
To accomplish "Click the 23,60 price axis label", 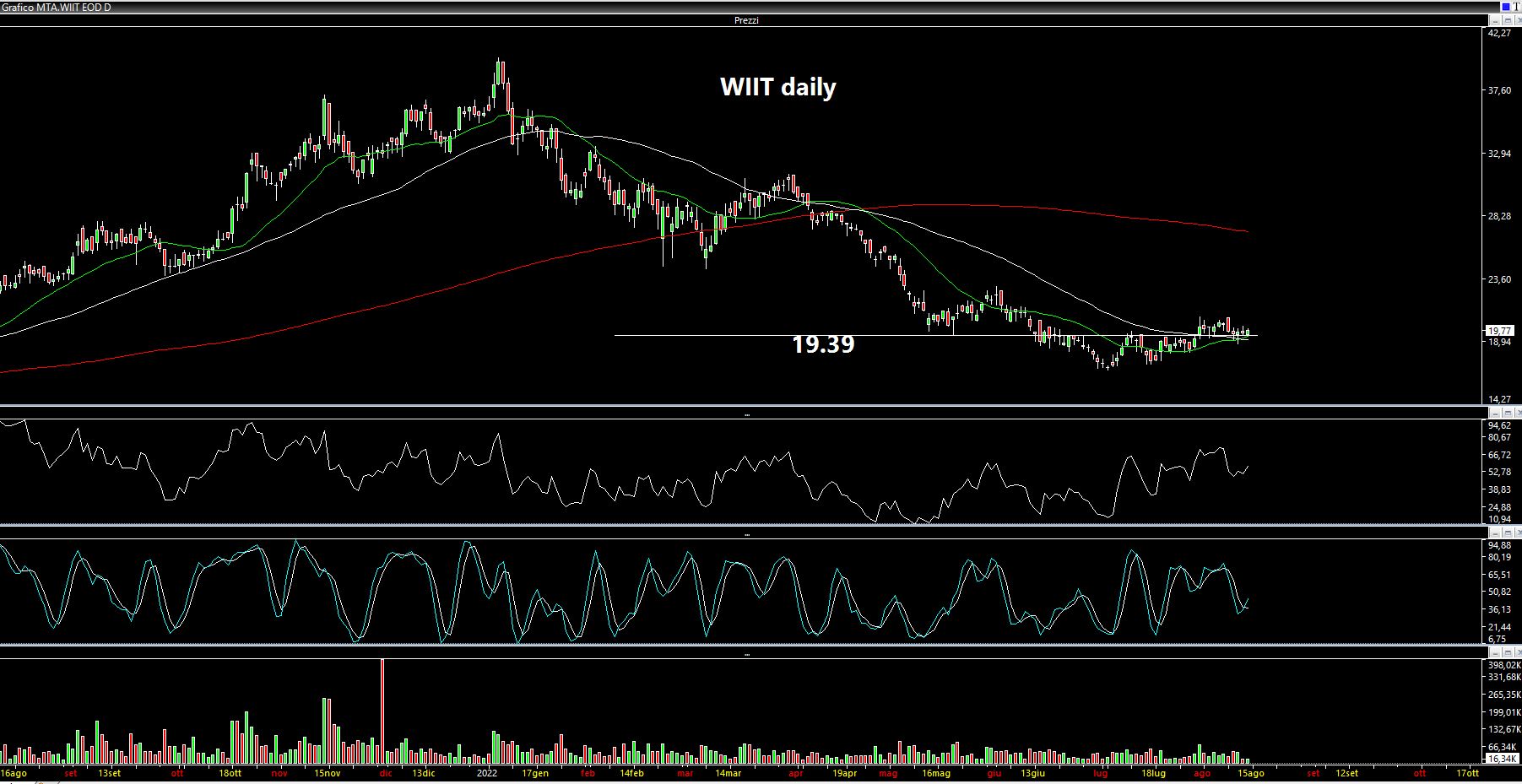I will coord(1499,279).
